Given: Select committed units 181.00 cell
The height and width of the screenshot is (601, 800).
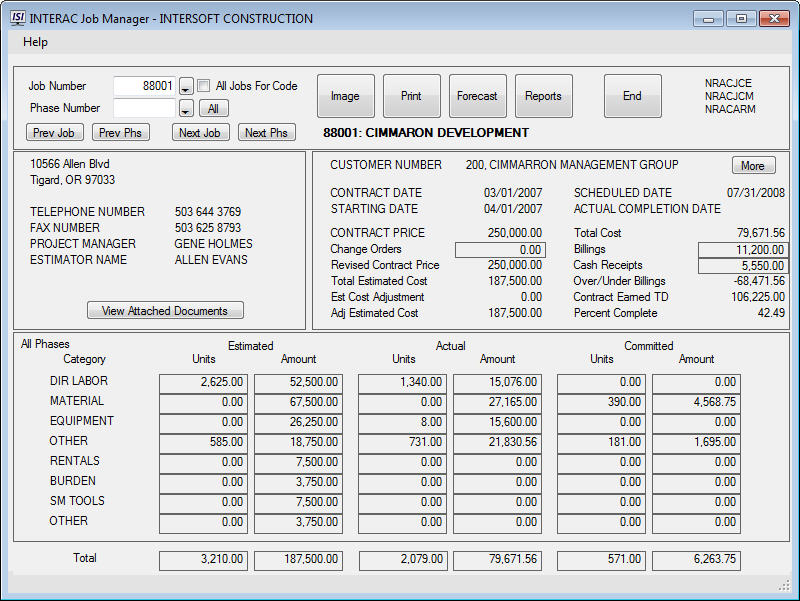Looking at the screenshot, I should coord(601,443).
